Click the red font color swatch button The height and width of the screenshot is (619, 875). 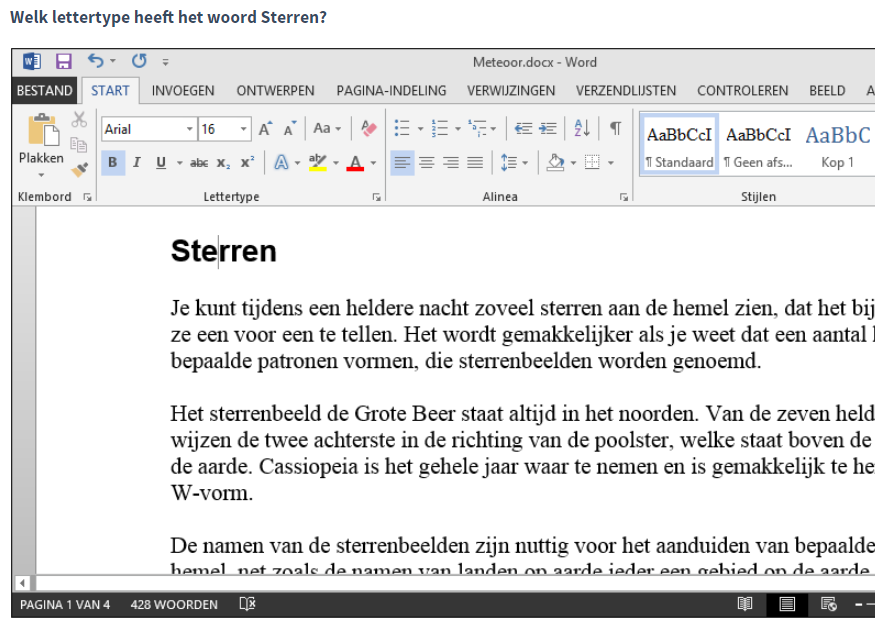coord(354,163)
